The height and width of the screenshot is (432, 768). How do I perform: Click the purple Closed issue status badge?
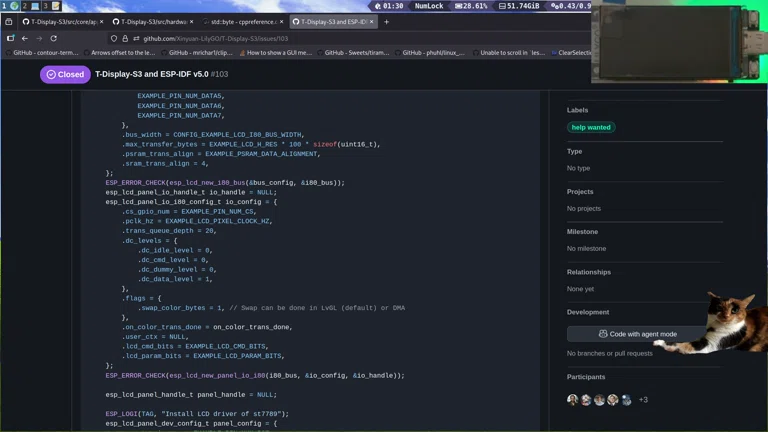coord(65,74)
